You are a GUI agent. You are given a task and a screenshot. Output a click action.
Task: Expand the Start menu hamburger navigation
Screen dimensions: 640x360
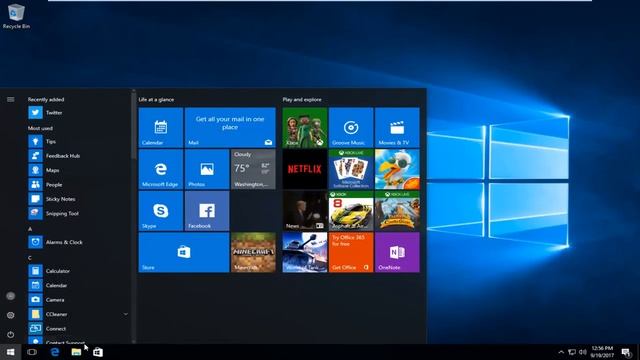click(11, 99)
